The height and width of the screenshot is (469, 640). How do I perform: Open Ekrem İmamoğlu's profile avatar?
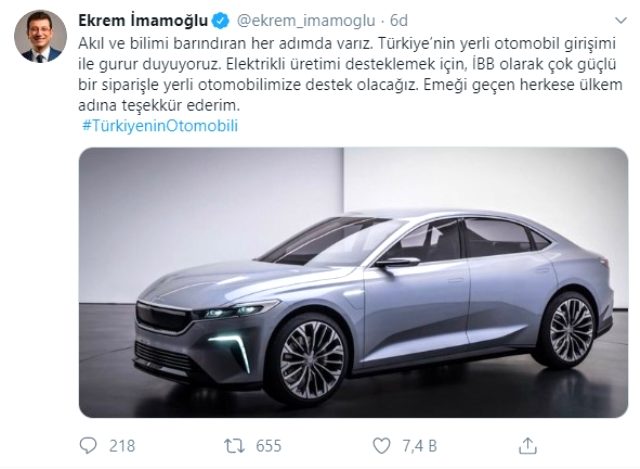(40, 36)
